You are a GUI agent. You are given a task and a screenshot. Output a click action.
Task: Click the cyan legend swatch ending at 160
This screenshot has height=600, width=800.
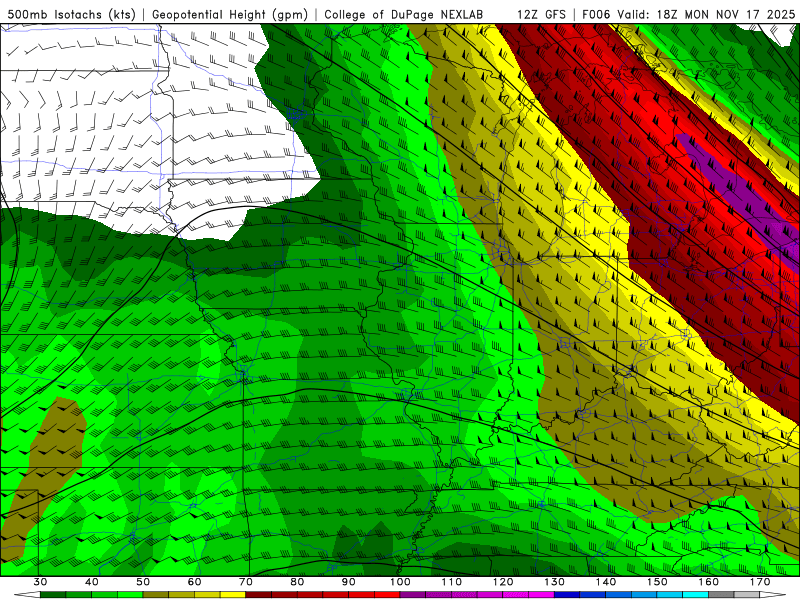[x=695, y=594]
